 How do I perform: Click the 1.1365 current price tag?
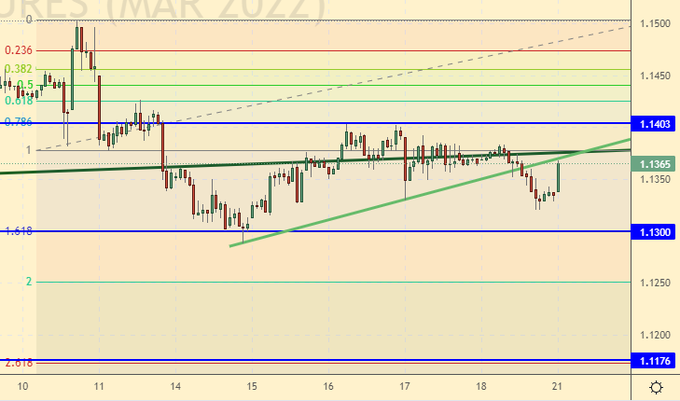[655, 163]
